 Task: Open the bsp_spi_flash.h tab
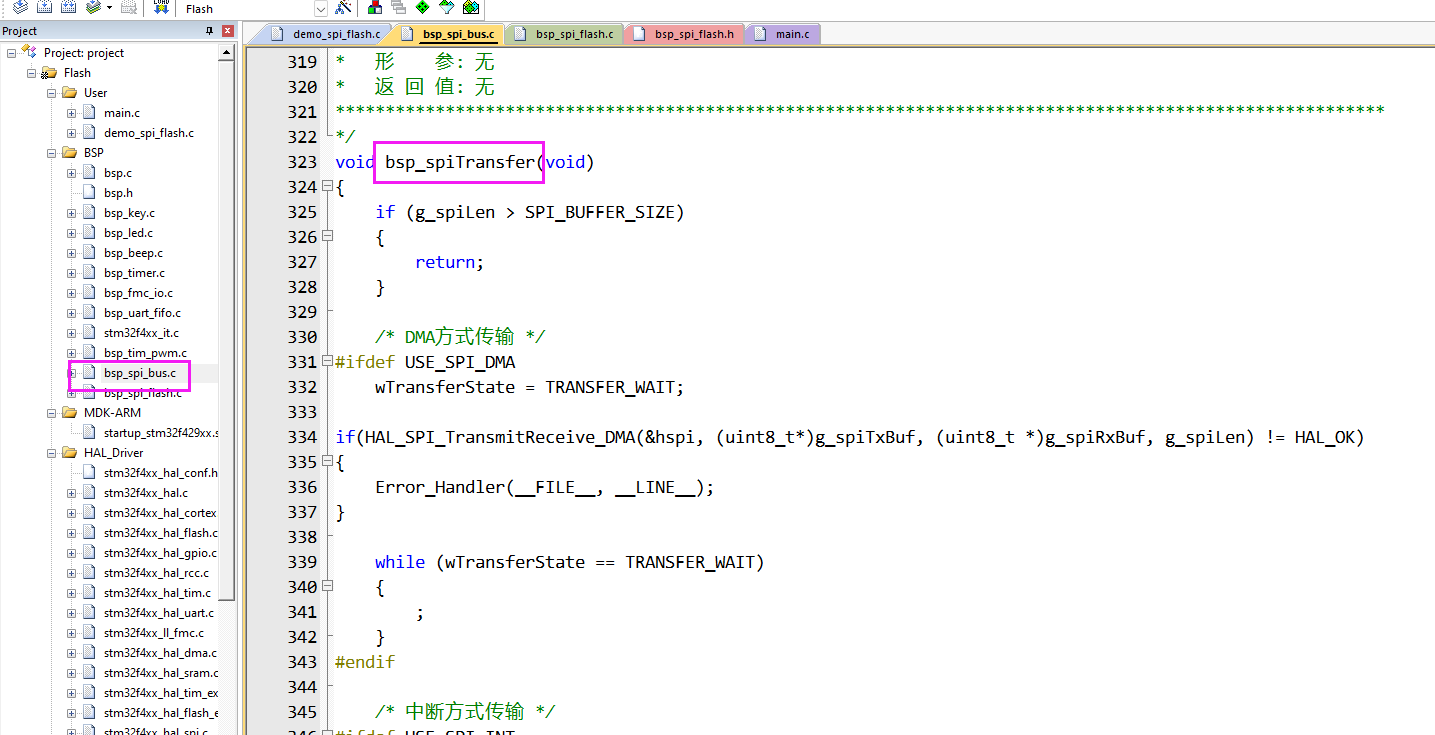click(x=684, y=34)
